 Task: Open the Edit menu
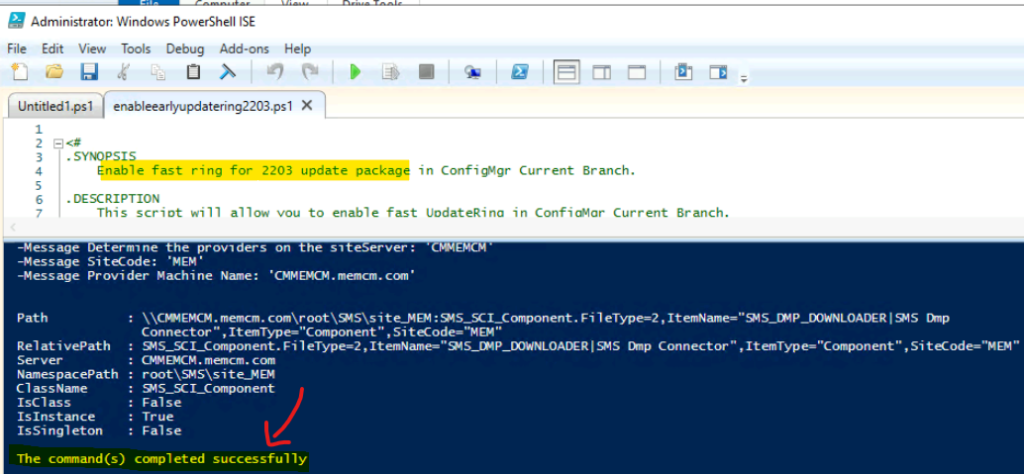tap(53, 49)
